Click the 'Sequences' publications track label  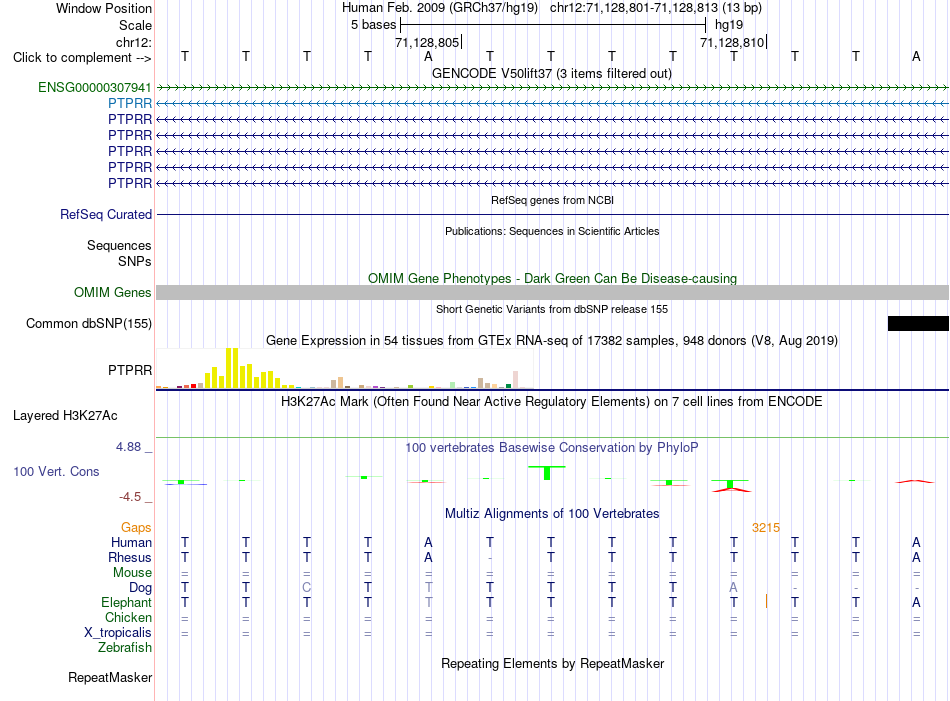[x=119, y=245]
